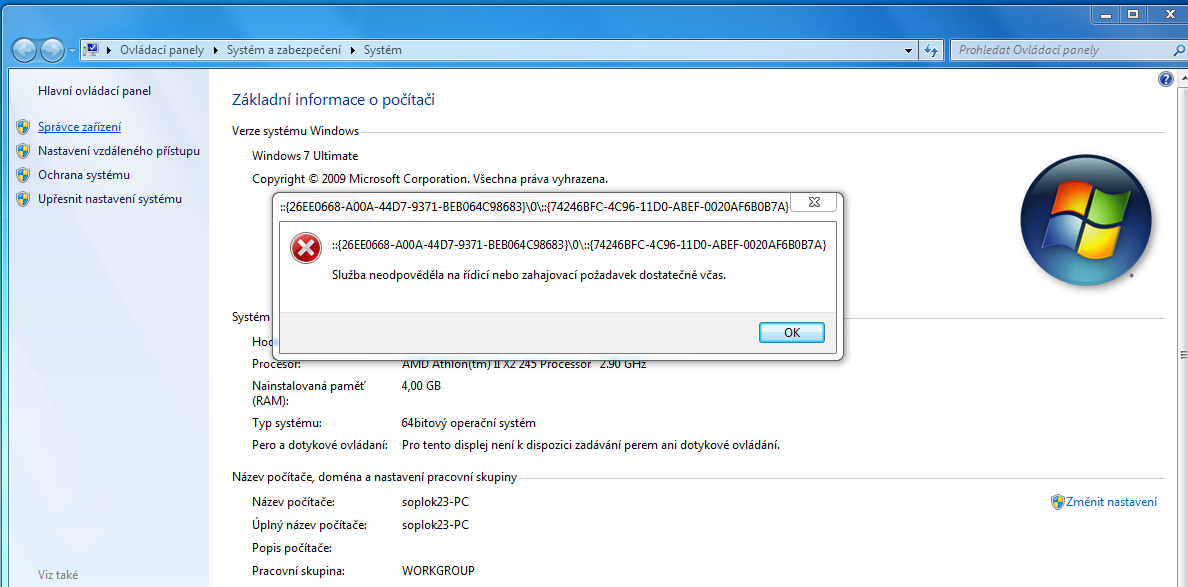The image size is (1188, 587).
Task: Click the Windows logo image
Action: click(1086, 220)
